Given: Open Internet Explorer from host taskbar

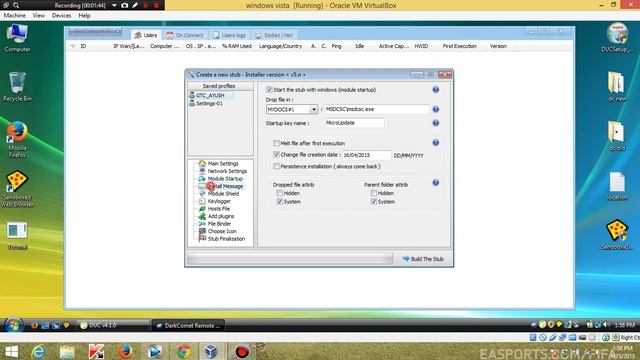Looking at the screenshot, I should (x=39, y=351).
